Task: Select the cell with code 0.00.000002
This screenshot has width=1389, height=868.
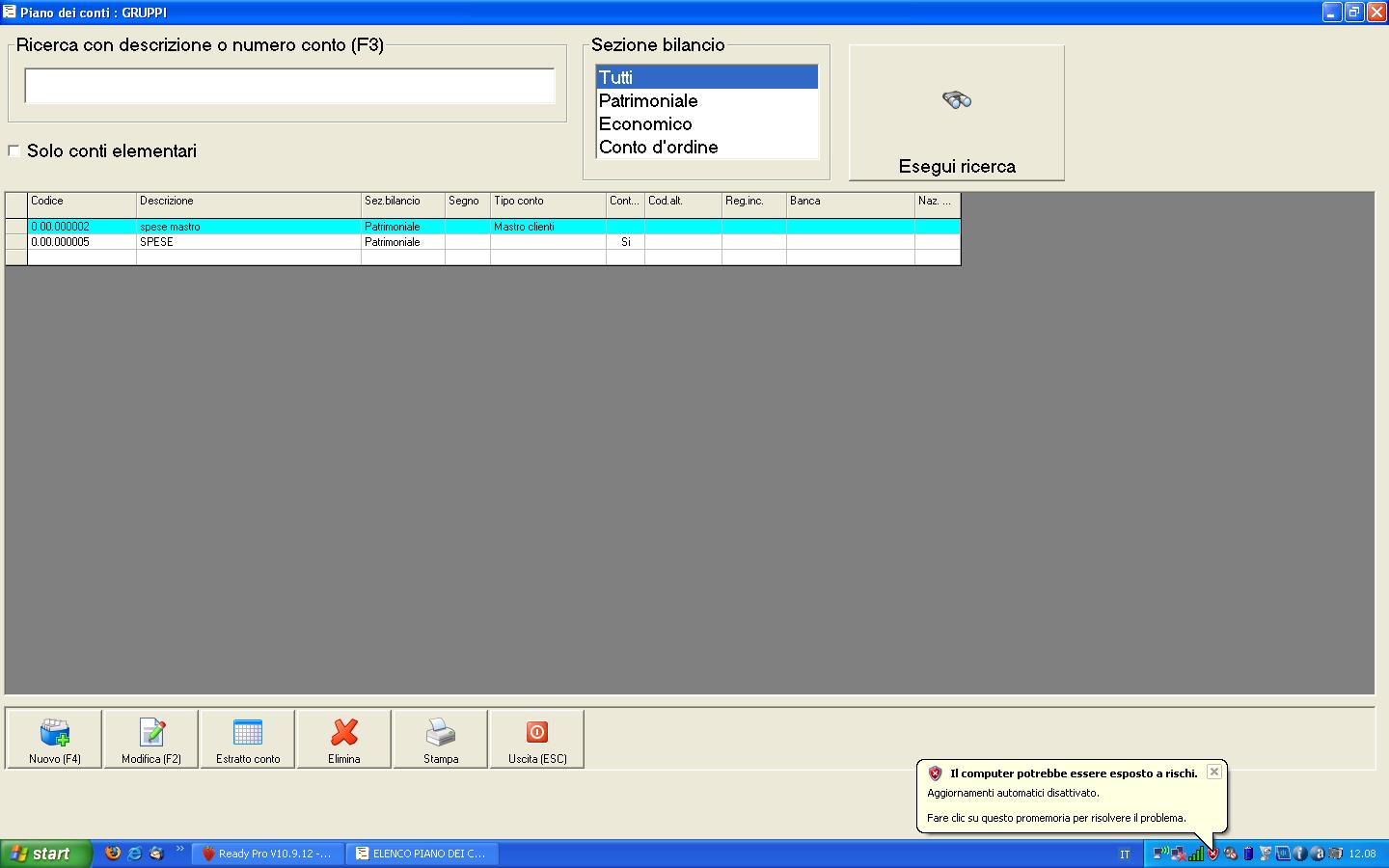Action: [x=82, y=227]
